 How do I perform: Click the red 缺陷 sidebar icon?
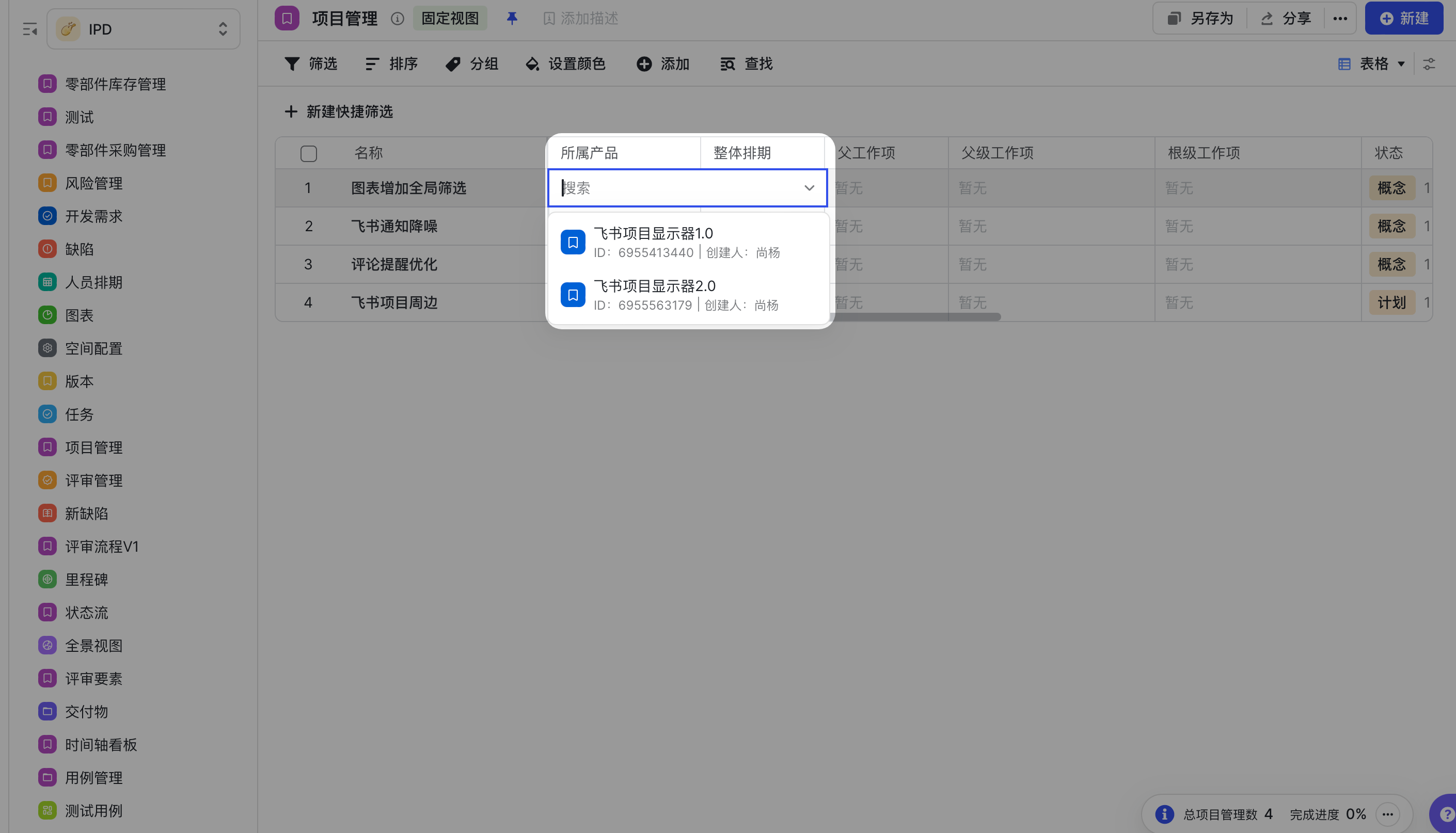[48, 249]
